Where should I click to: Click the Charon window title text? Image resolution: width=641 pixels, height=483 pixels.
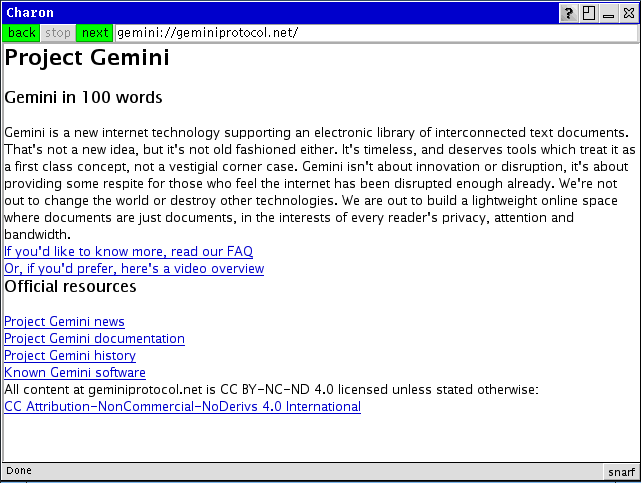[x=30, y=13]
